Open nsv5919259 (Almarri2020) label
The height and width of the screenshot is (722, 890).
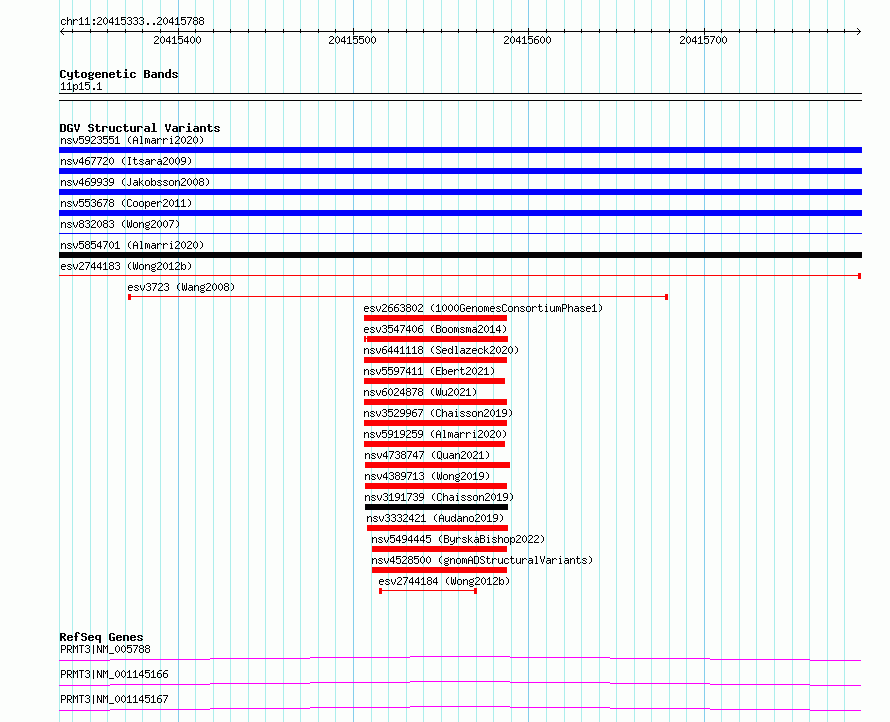click(x=435, y=434)
